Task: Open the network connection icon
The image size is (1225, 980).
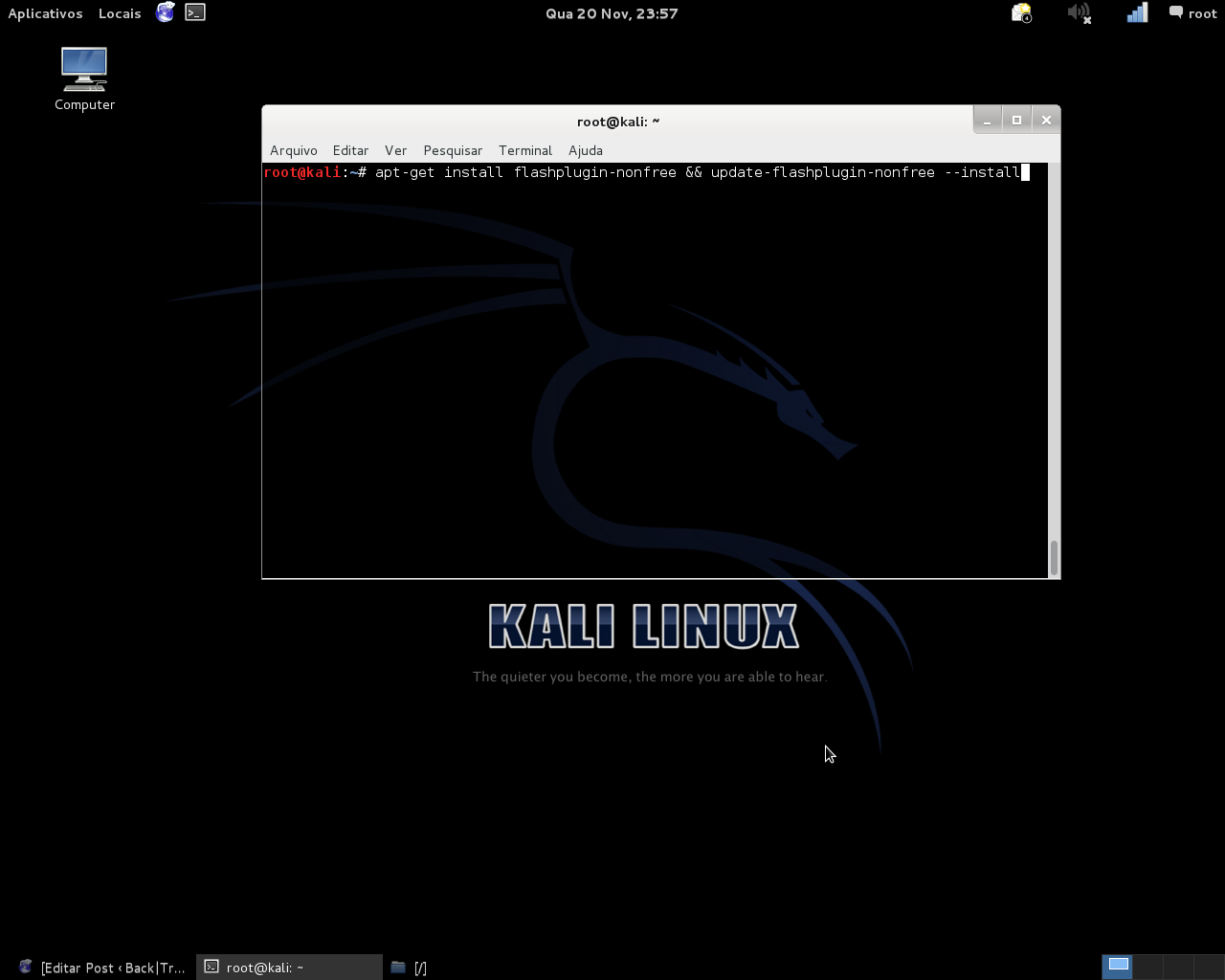Action: [1137, 13]
